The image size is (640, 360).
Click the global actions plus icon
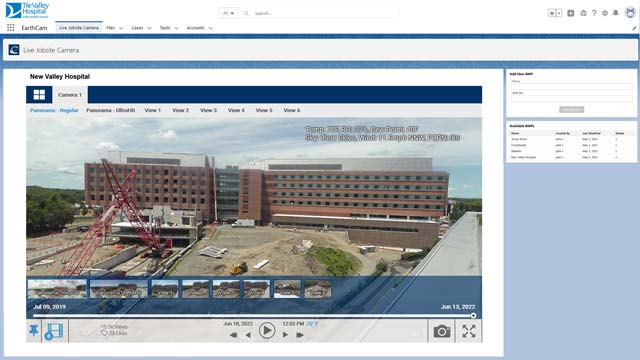click(x=571, y=13)
